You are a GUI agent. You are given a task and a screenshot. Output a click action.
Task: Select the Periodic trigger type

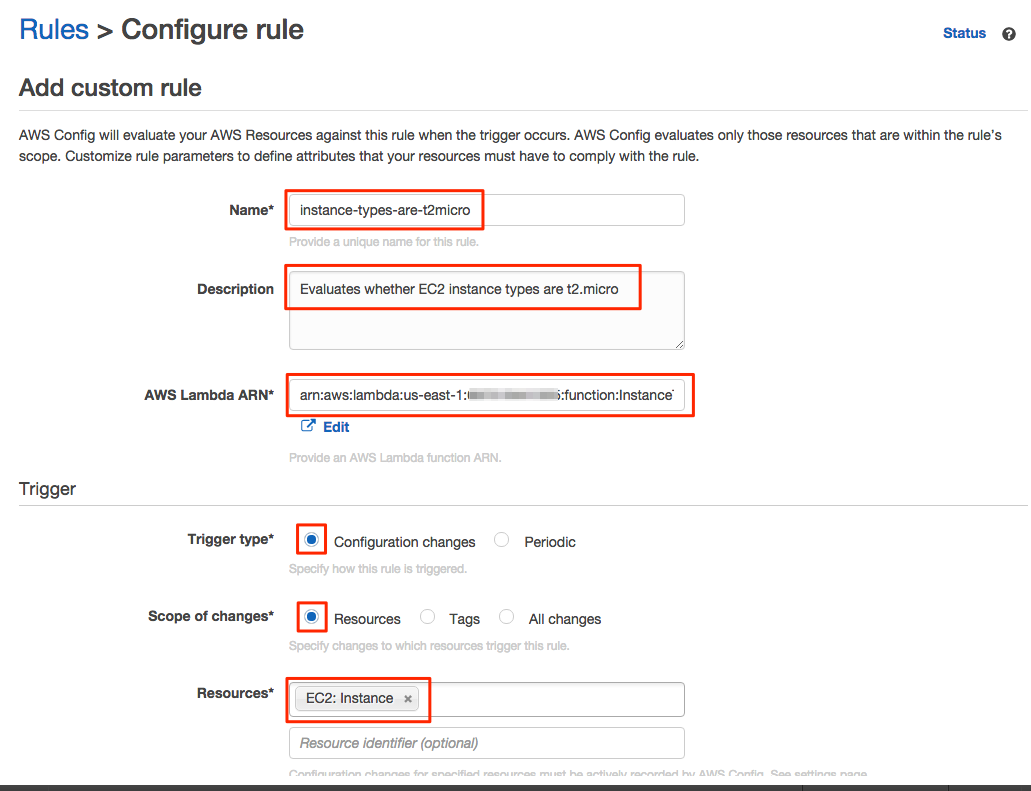point(501,539)
